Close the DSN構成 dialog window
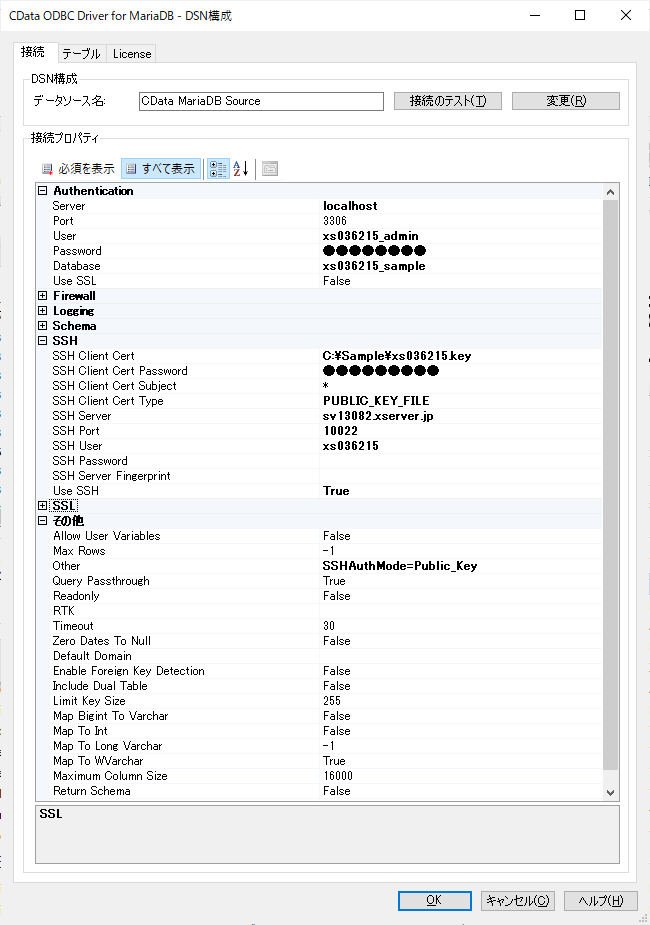The height and width of the screenshot is (925, 650). [626, 15]
